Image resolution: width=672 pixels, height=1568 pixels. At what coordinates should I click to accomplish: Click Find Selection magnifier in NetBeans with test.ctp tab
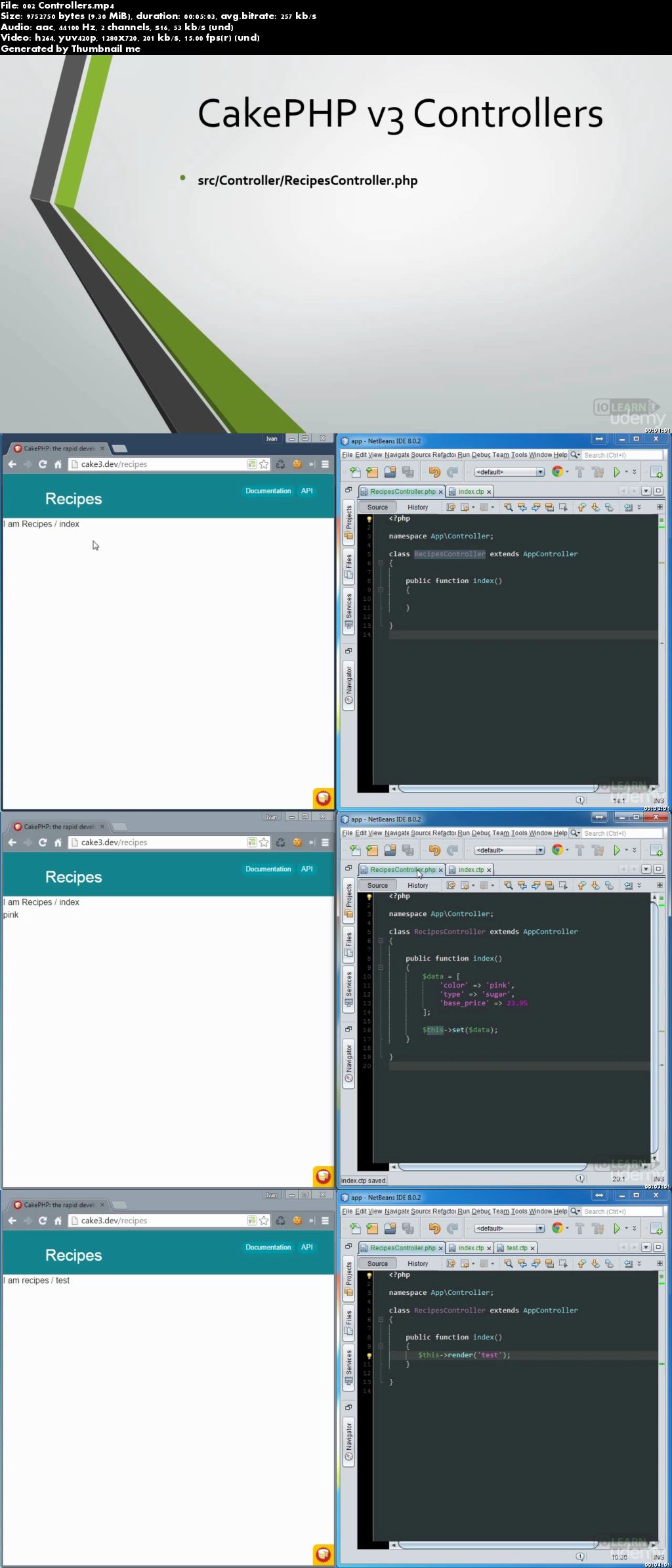509,1263
